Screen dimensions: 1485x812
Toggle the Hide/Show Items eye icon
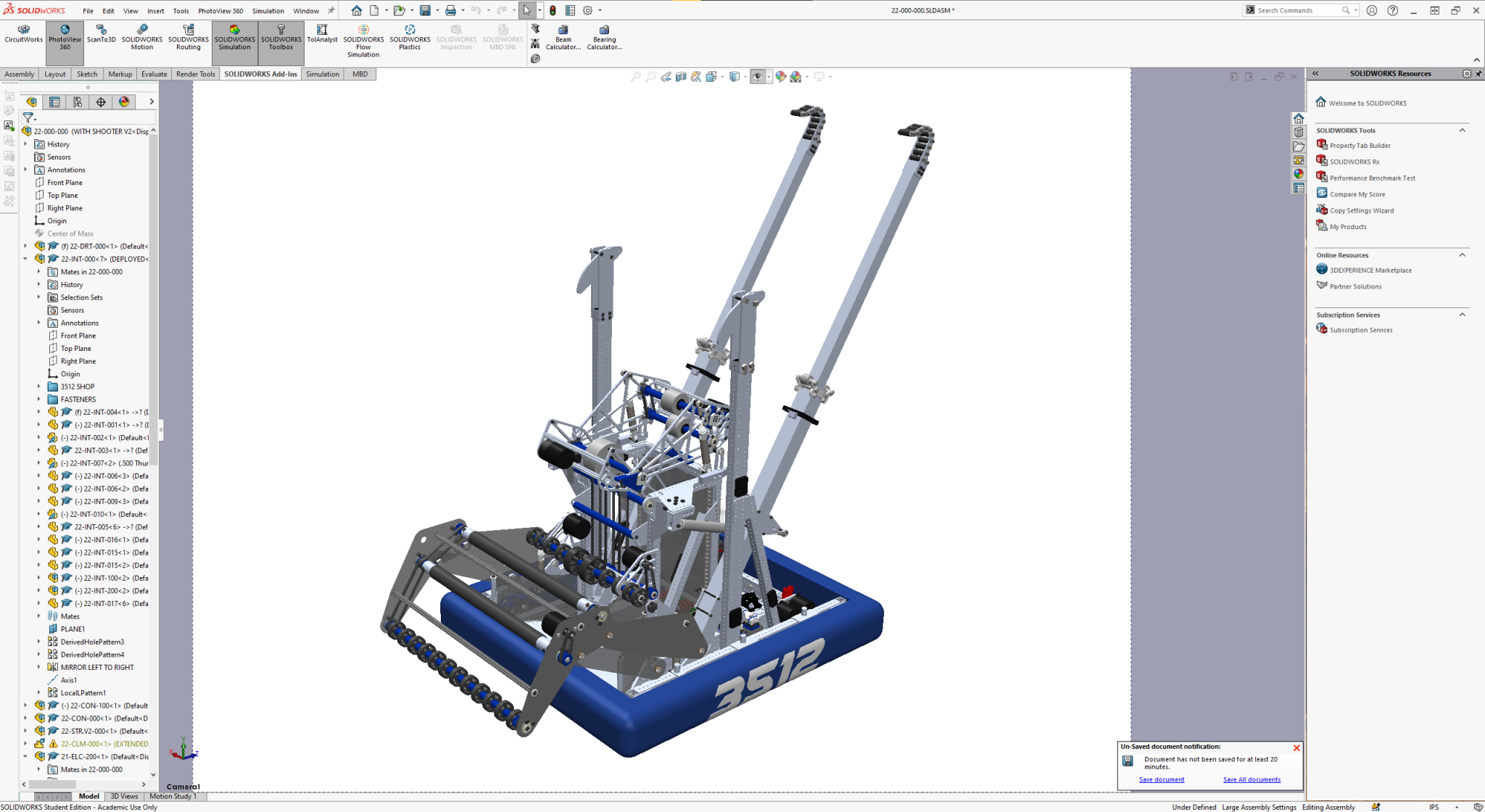tap(758, 76)
